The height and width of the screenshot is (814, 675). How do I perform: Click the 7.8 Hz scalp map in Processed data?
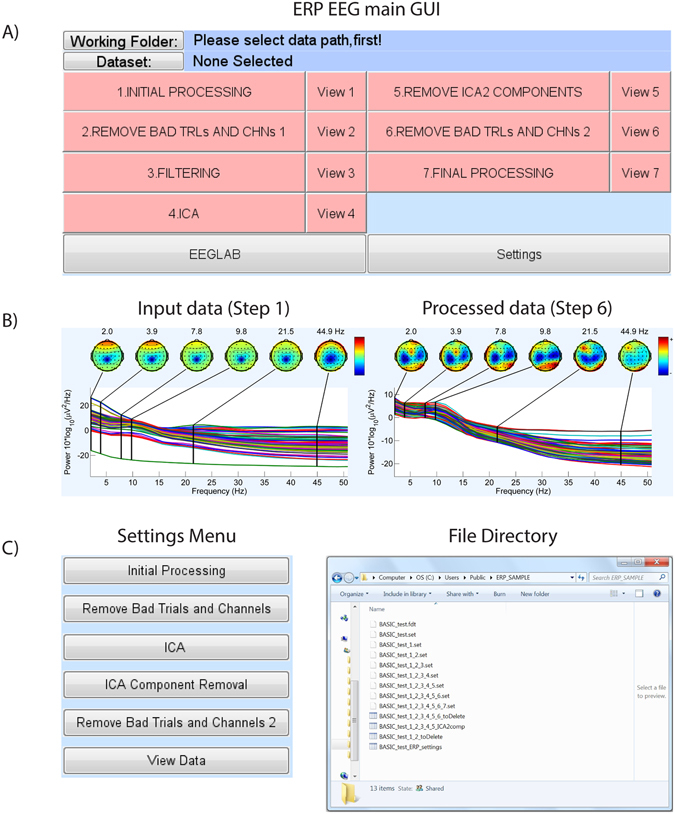(500, 356)
